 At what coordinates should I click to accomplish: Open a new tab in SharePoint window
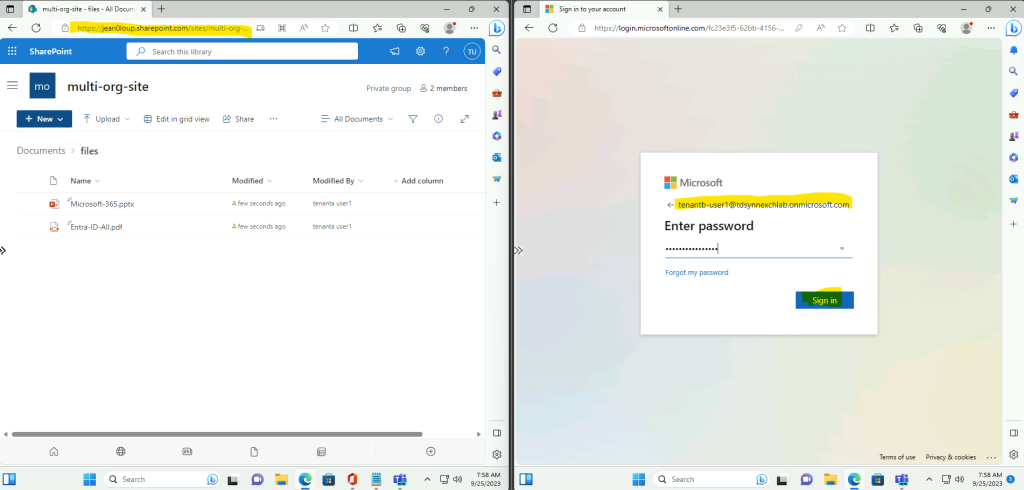(161, 9)
